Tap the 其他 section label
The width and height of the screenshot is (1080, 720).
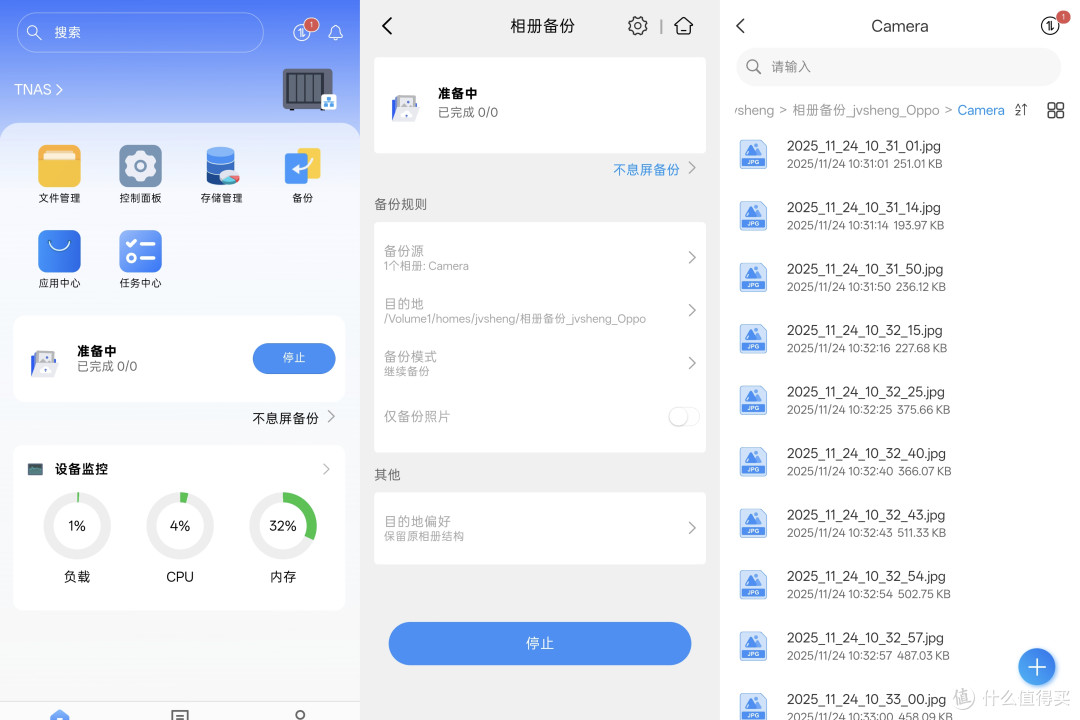click(387, 475)
